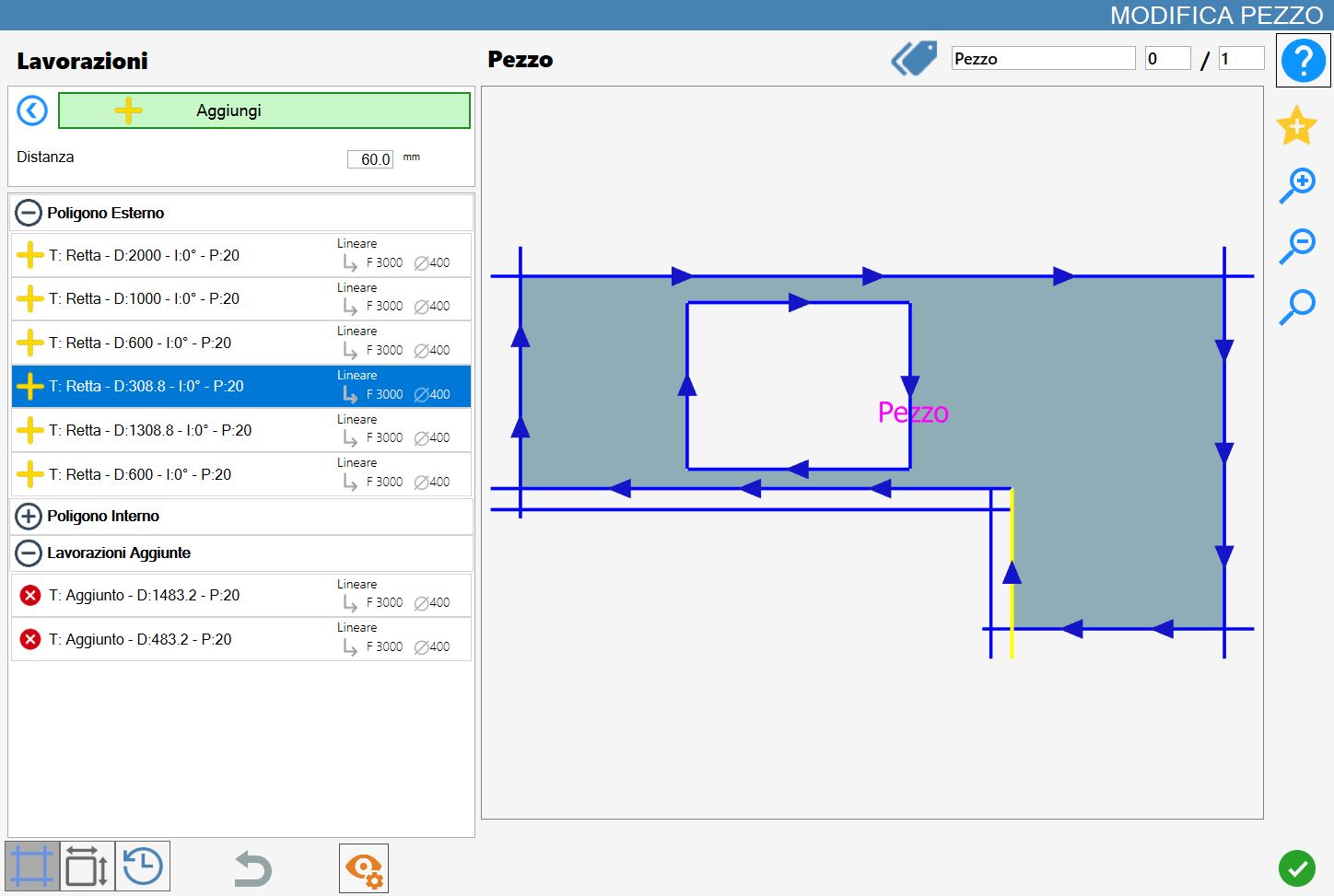Edit the Distanza value field
1334x896 pixels.
click(370, 159)
